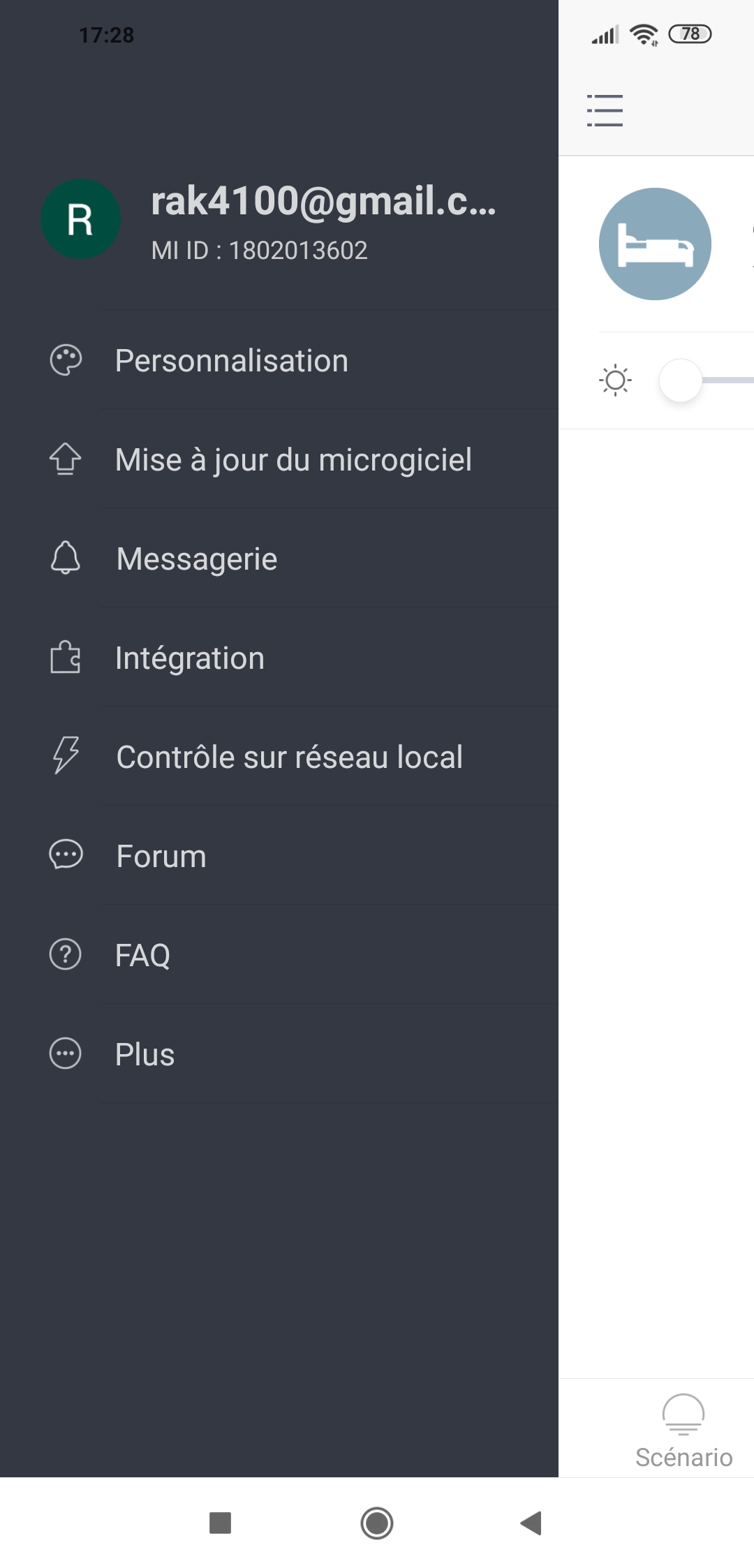The height and width of the screenshot is (1568, 754).
Task: Tap the FAQ question mark icon
Action: (66, 954)
